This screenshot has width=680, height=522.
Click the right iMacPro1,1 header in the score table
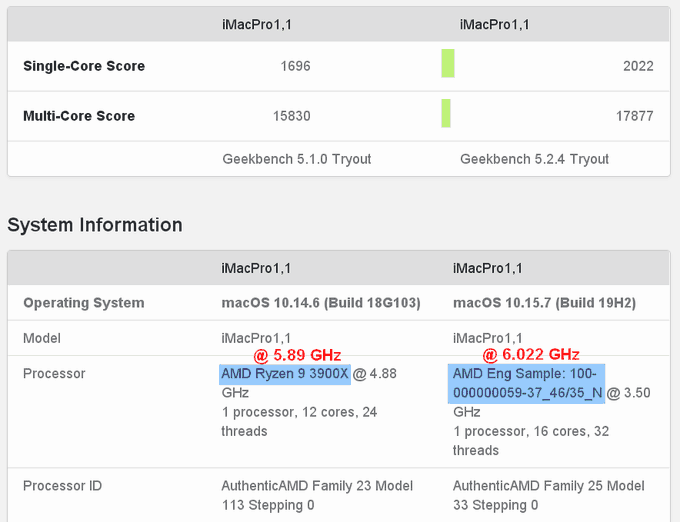pyautogui.click(x=494, y=25)
